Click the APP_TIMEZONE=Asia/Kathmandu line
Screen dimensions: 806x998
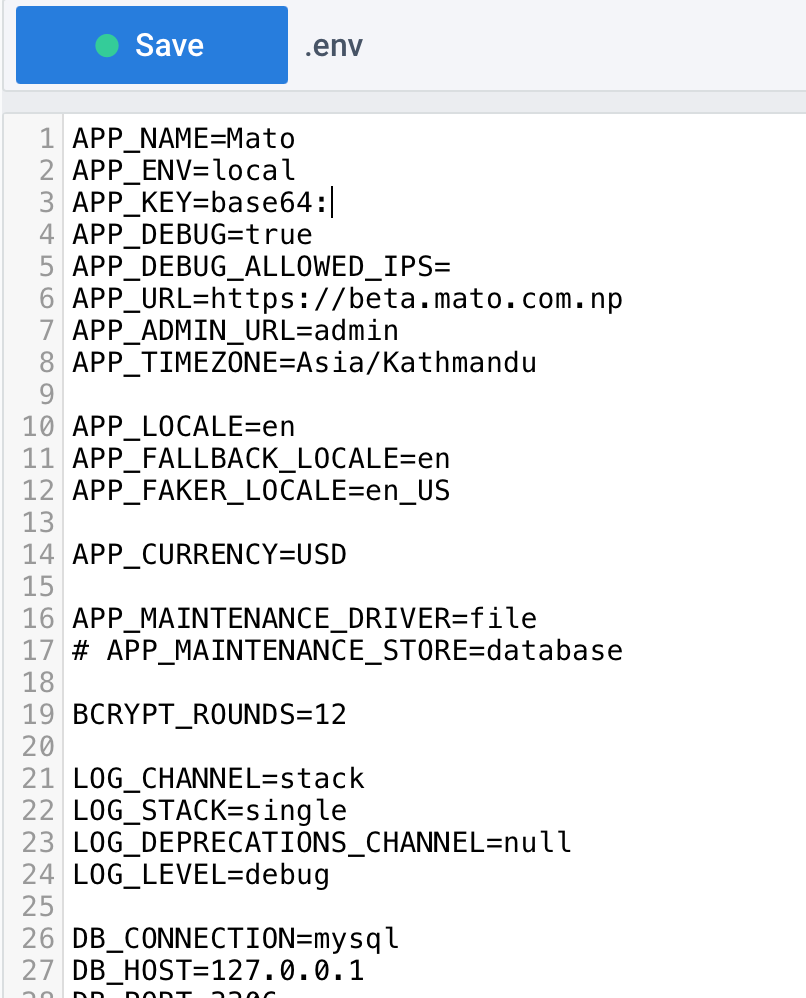(300, 362)
